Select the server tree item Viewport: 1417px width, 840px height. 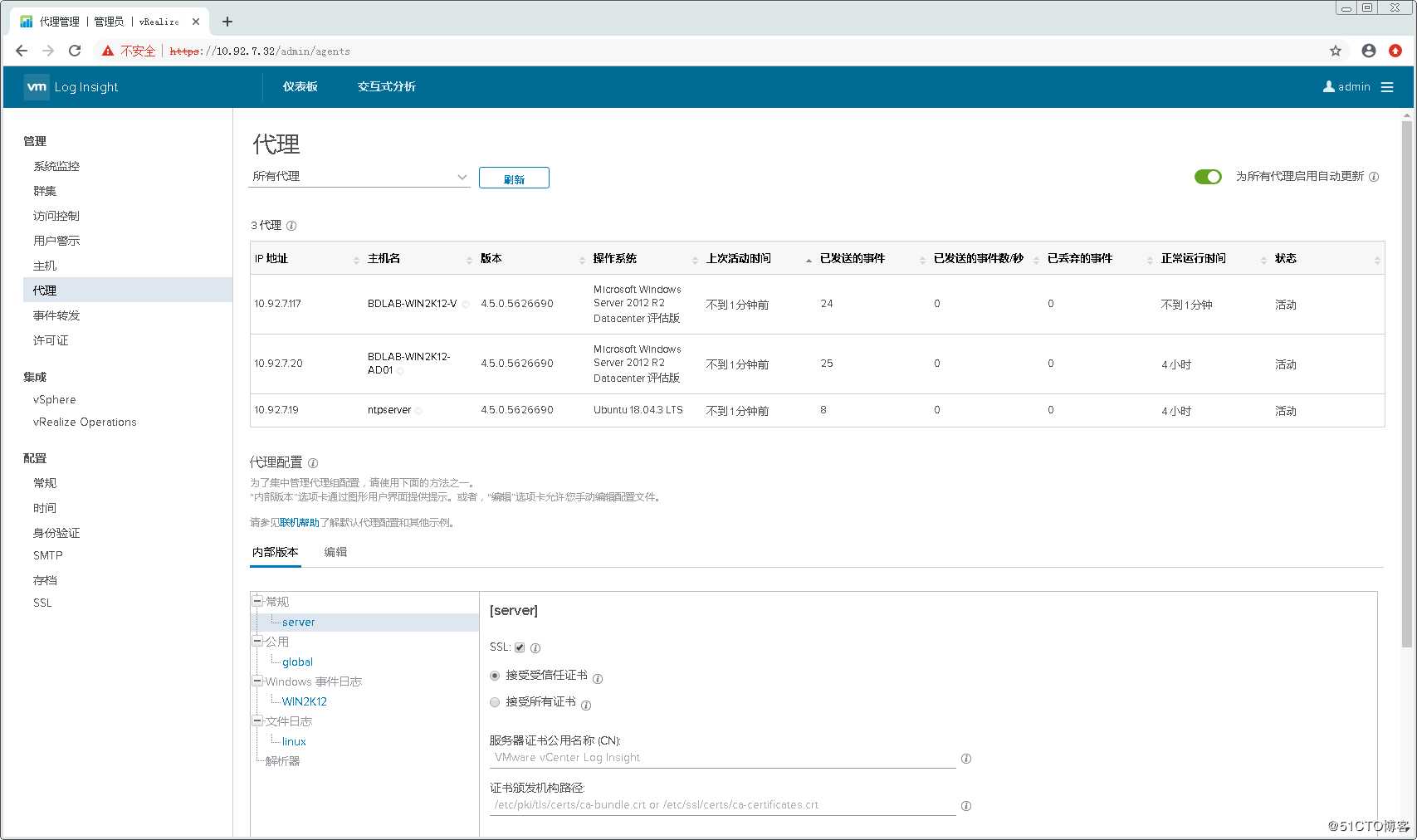tap(298, 622)
